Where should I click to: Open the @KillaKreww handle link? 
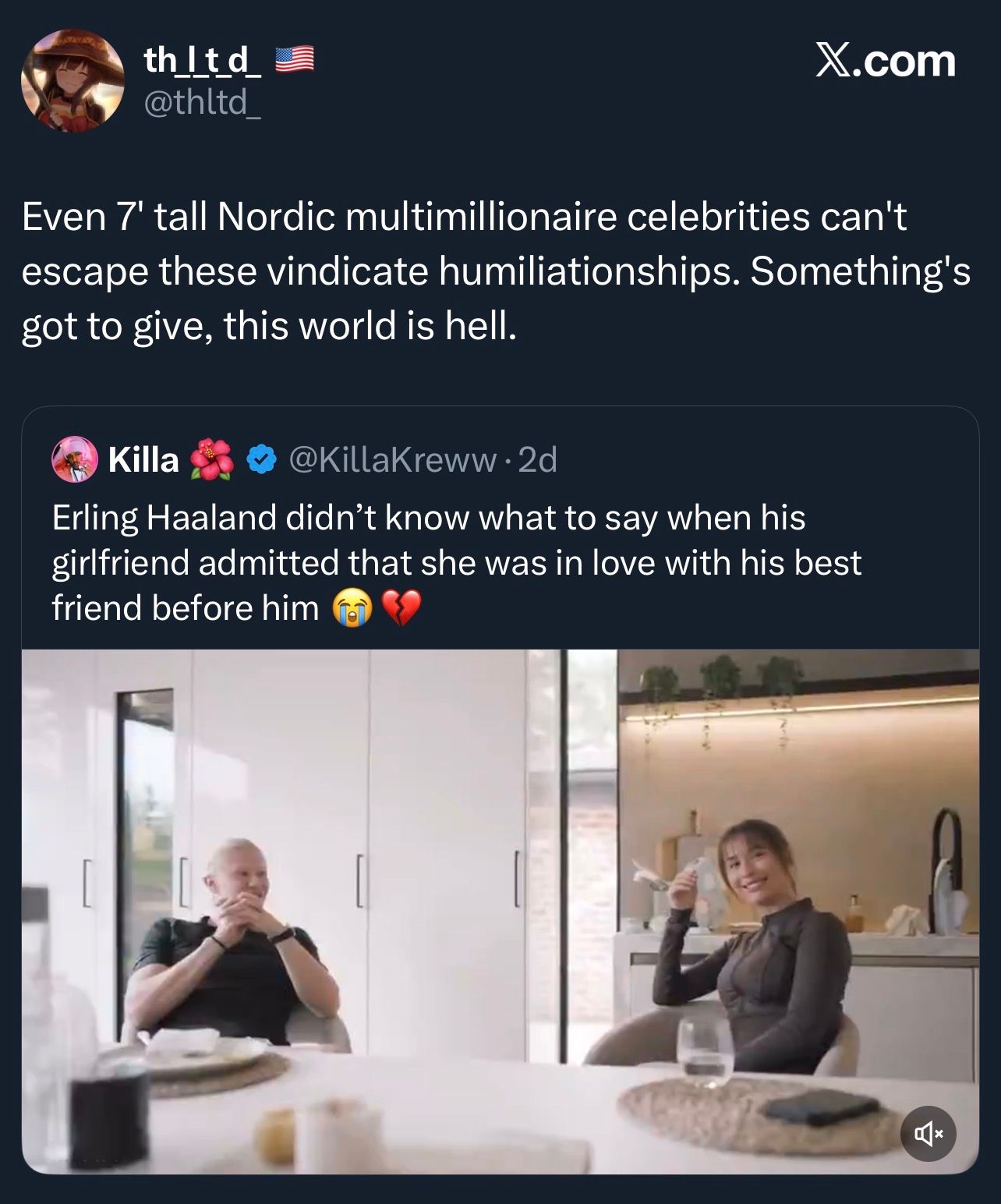point(392,460)
